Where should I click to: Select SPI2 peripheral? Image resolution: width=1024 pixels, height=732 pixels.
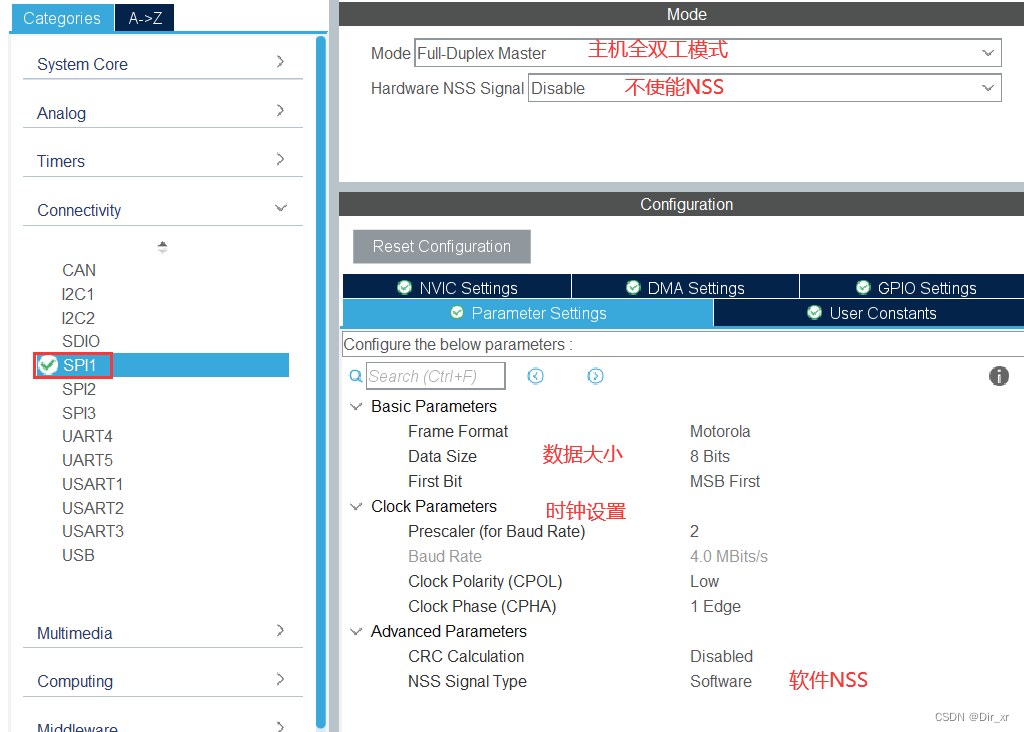[x=79, y=389]
